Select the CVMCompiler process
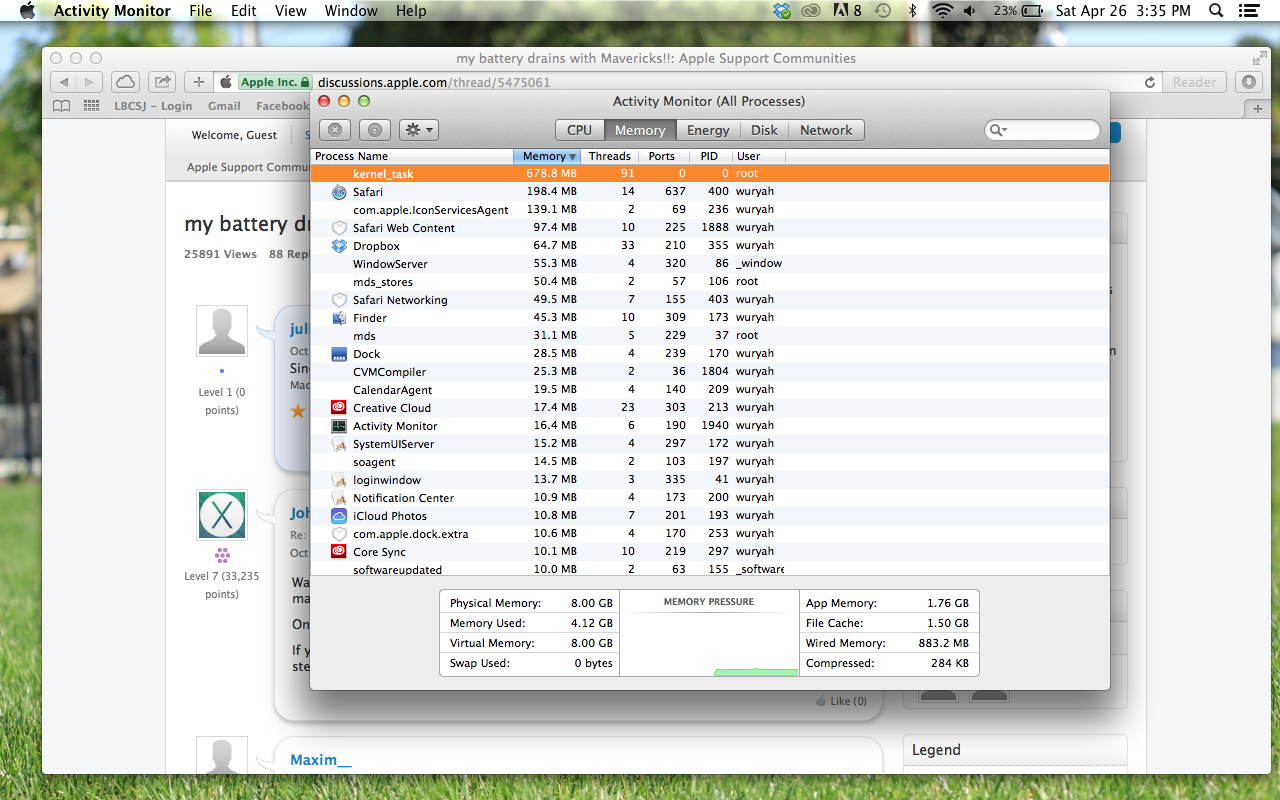 click(710, 372)
